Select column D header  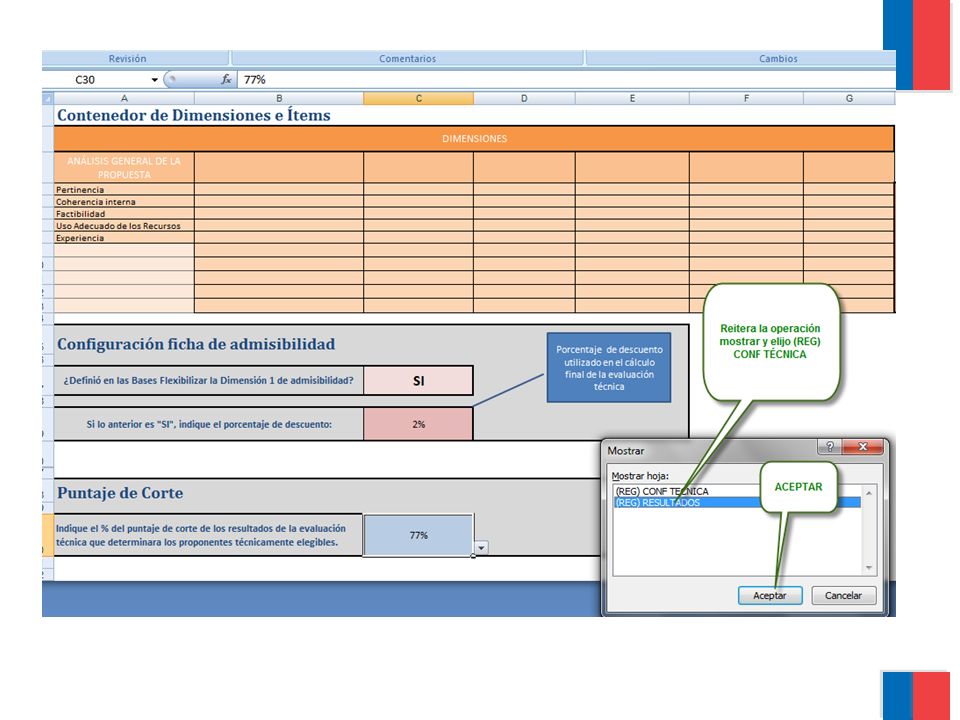pos(524,98)
